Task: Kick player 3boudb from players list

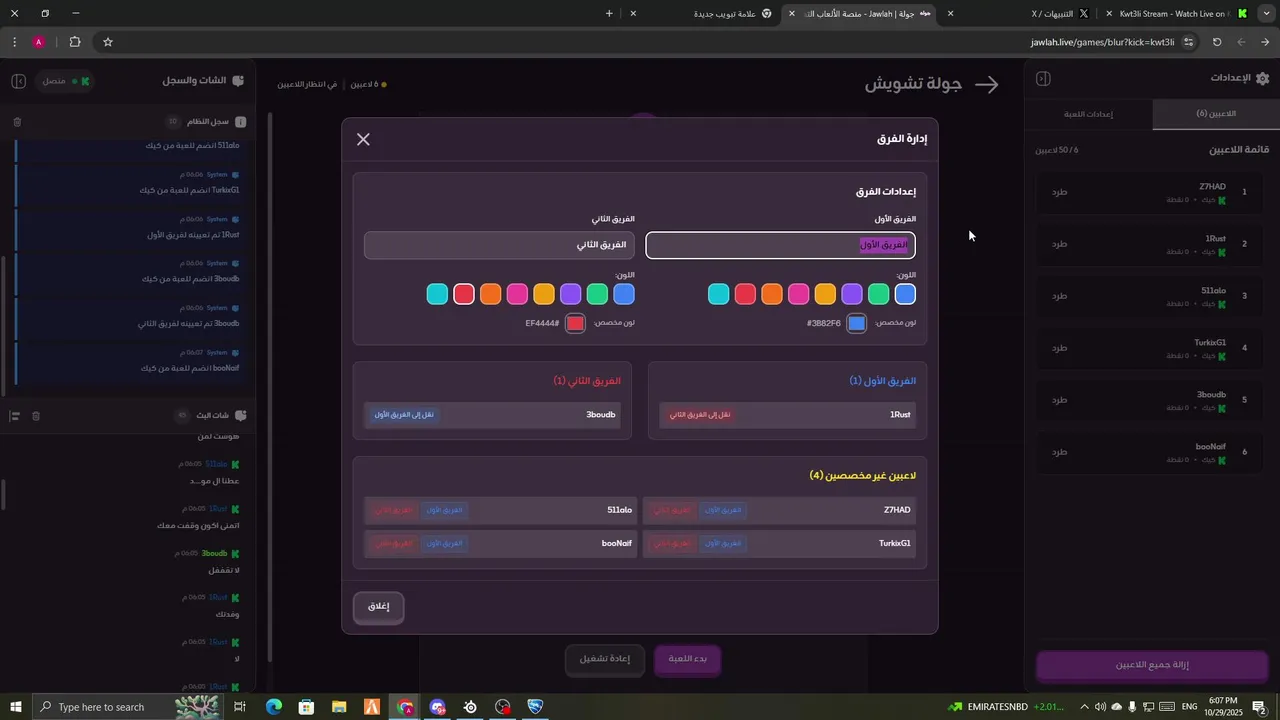Action: tap(1060, 400)
